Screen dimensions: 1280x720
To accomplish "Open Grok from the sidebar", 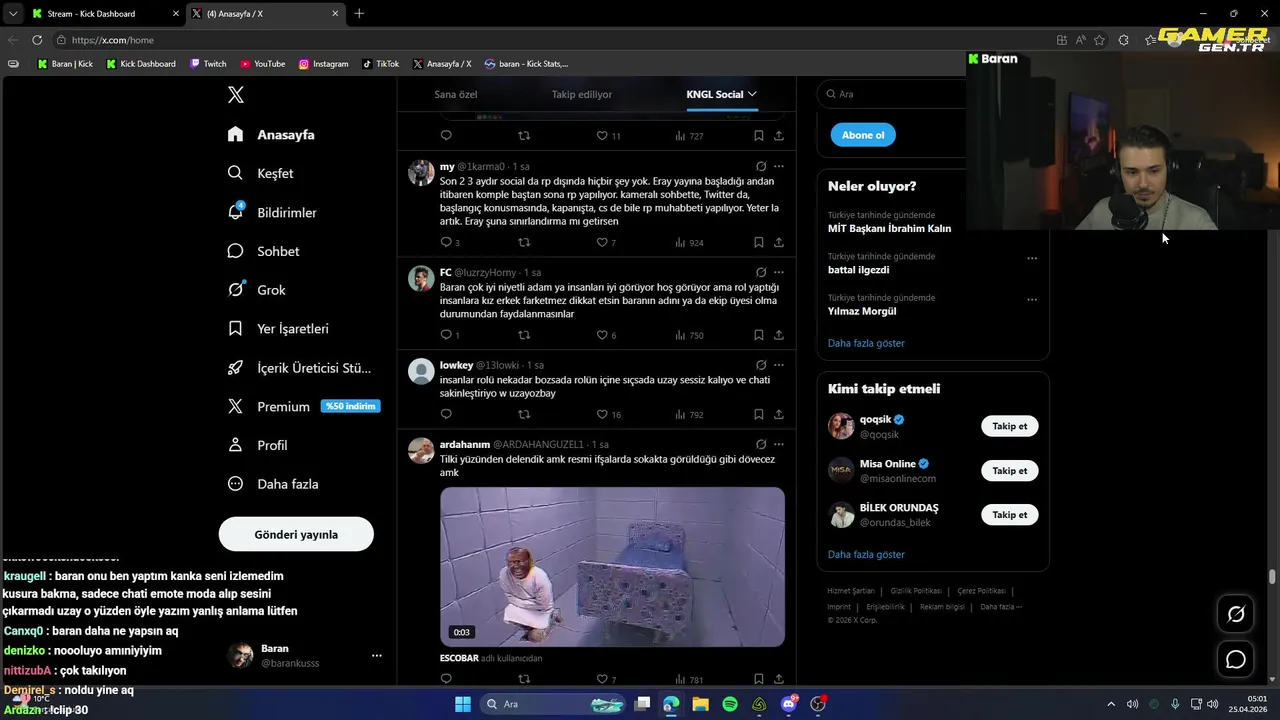I will (256, 290).
